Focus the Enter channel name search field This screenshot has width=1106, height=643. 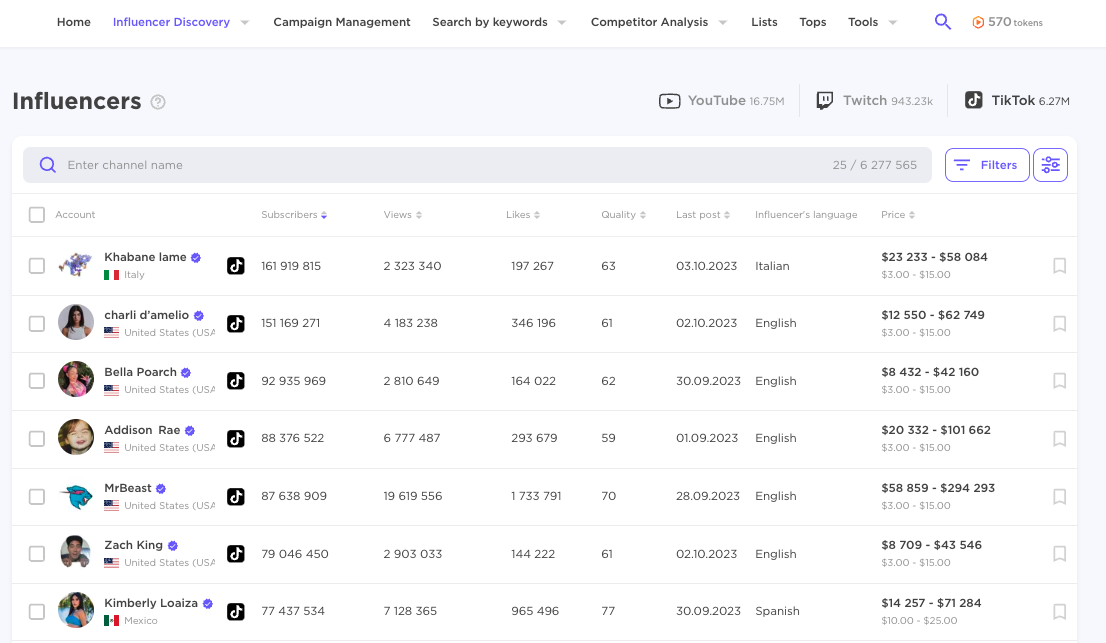tap(440, 165)
